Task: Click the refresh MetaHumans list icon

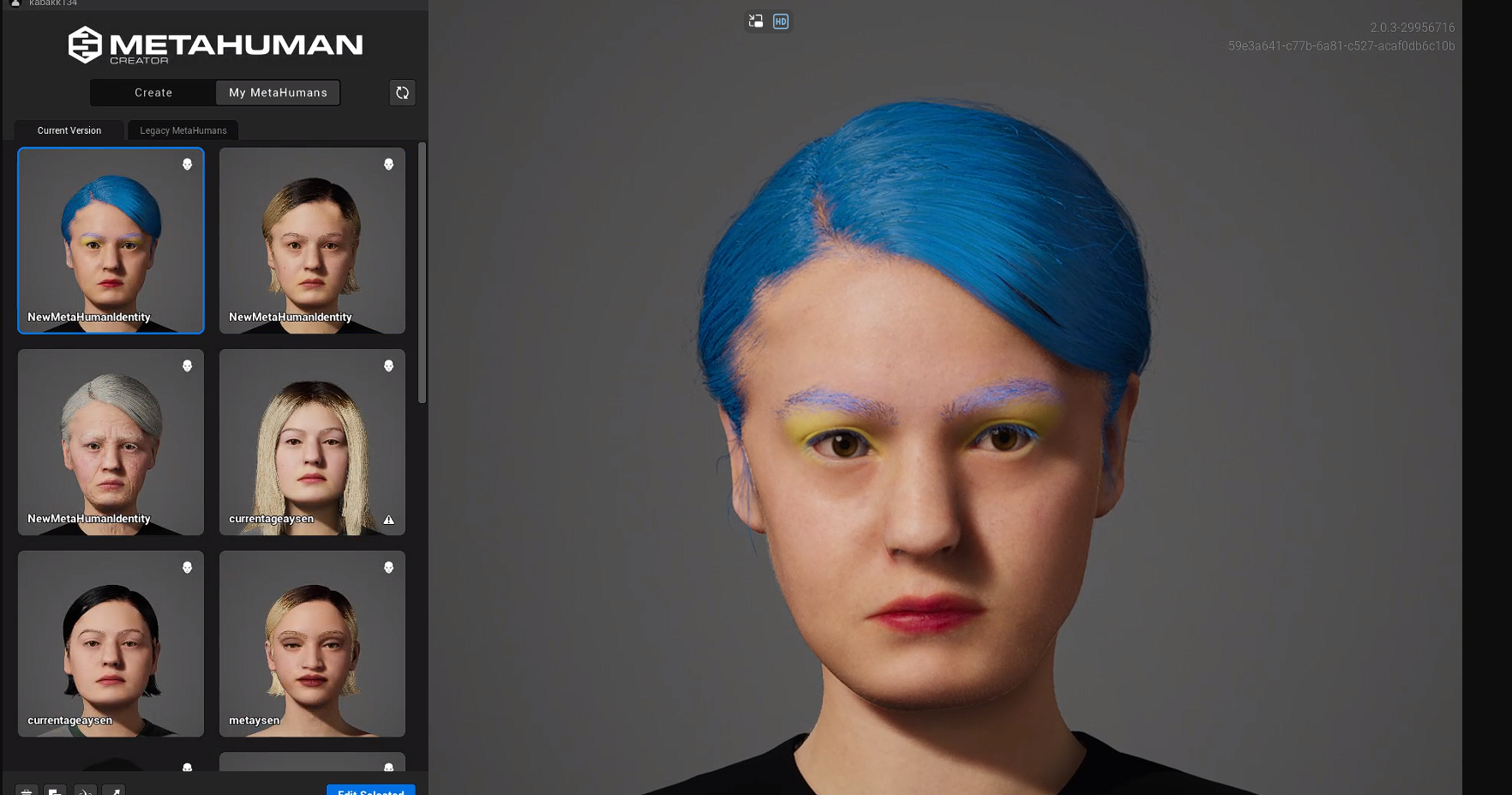Action: click(x=403, y=93)
